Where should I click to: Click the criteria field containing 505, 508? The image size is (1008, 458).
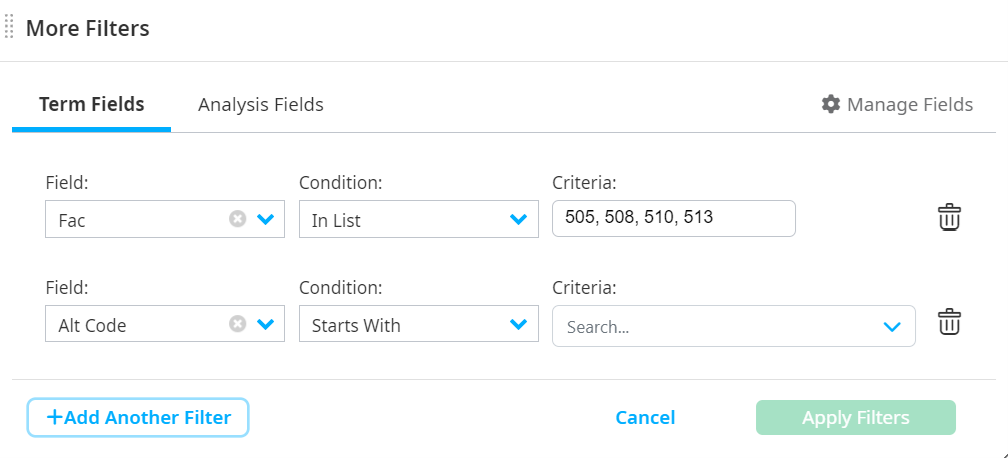(x=673, y=217)
